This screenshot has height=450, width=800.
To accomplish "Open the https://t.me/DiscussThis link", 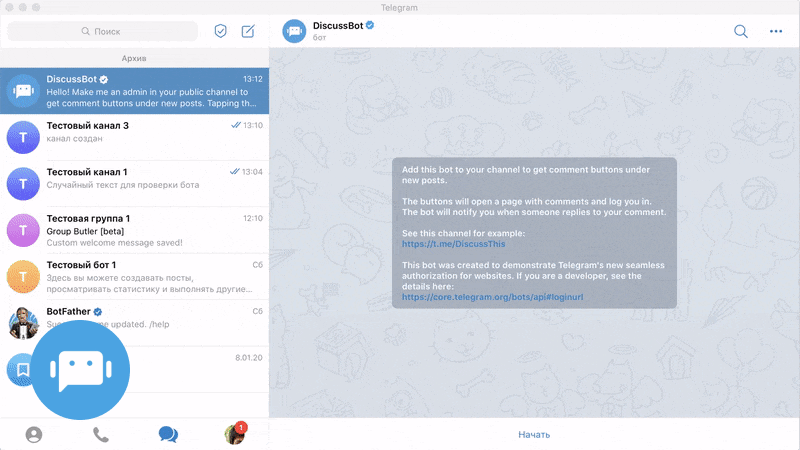I will coord(454,244).
